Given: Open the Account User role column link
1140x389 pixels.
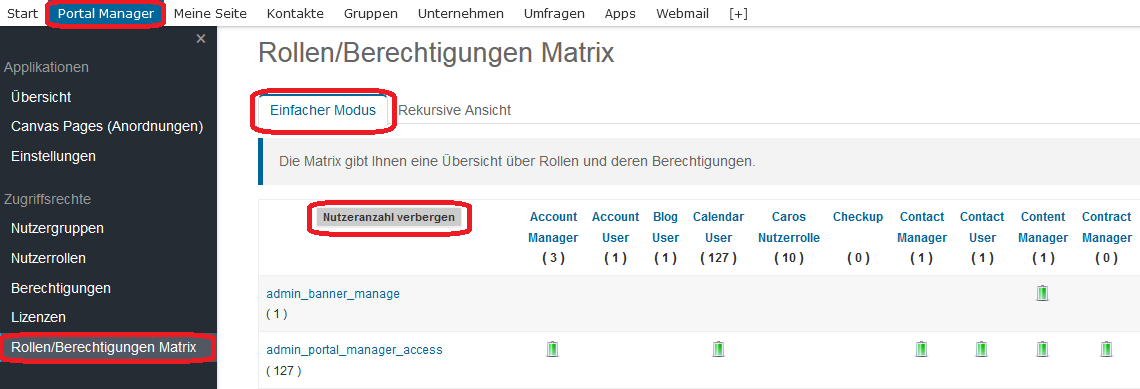Looking at the screenshot, I should [x=616, y=227].
